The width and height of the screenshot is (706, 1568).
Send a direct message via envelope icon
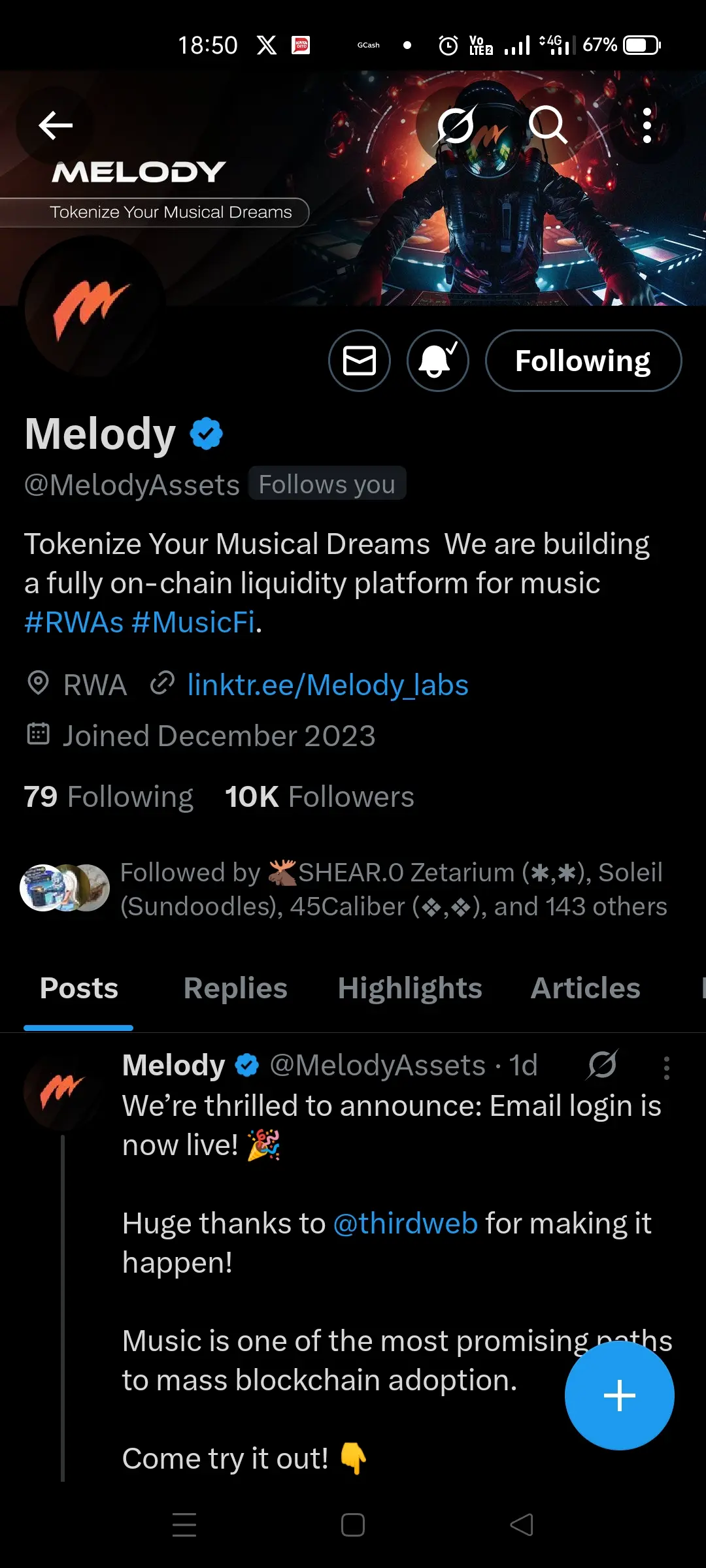(360, 361)
